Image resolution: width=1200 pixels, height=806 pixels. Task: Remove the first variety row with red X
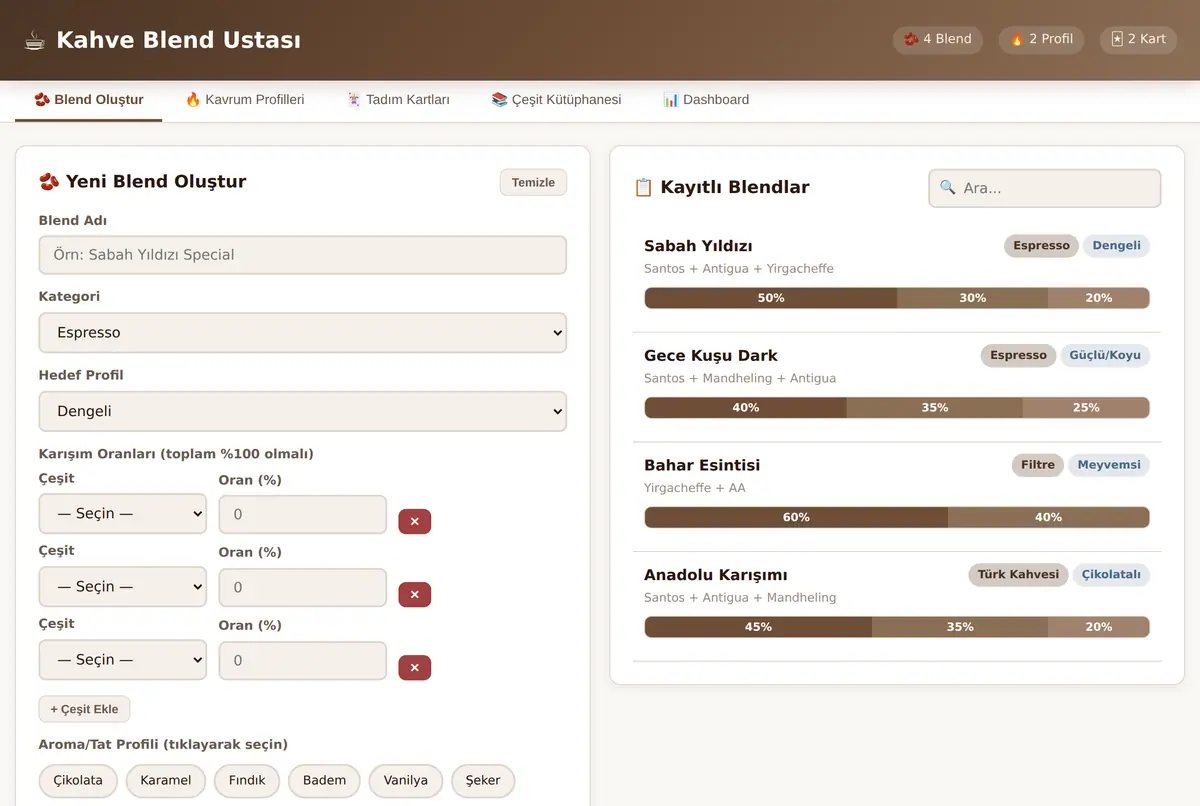coord(414,521)
